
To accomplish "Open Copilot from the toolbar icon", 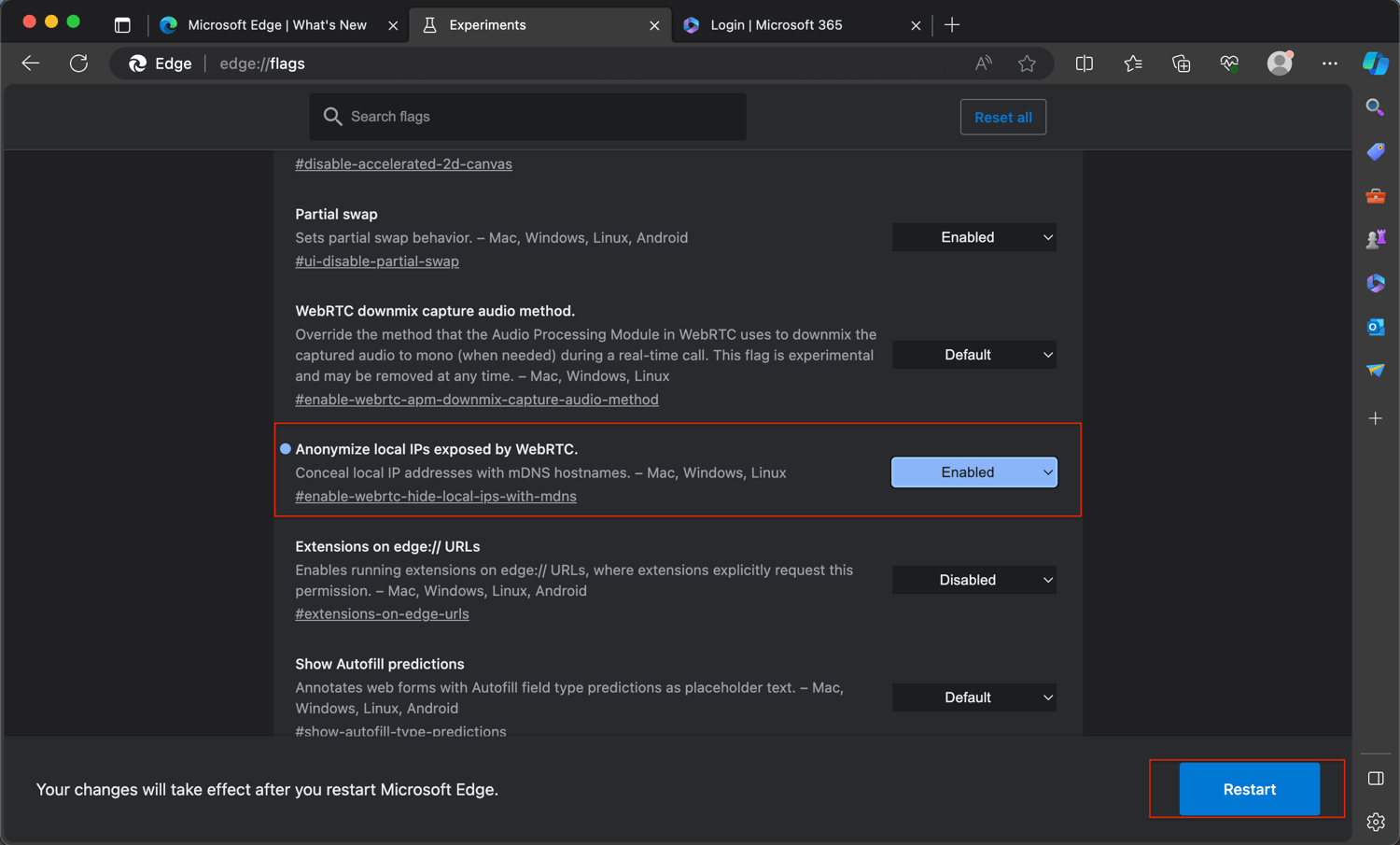I will pyautogui.click(x=1375, y=63).
